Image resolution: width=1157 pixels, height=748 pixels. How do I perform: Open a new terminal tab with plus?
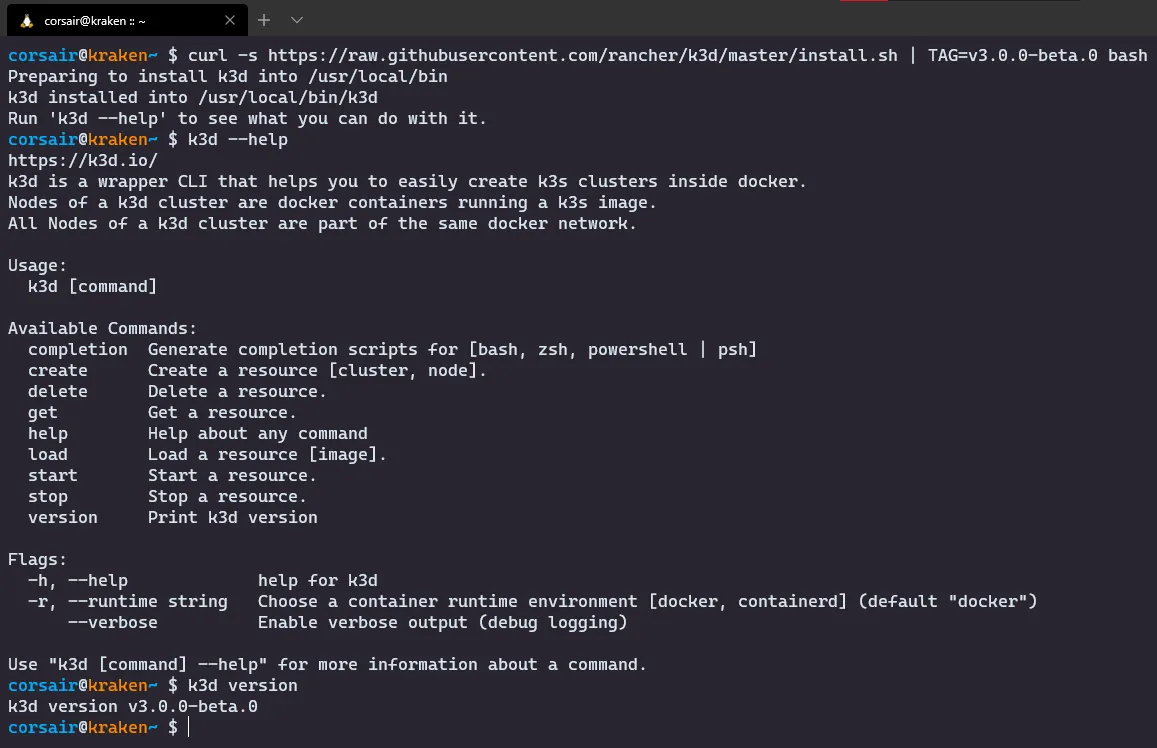(264, 20)
